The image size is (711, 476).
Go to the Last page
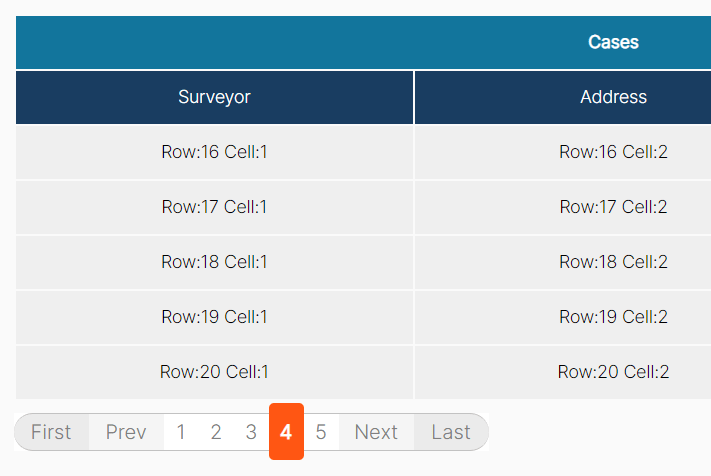[x=451, y=432]
